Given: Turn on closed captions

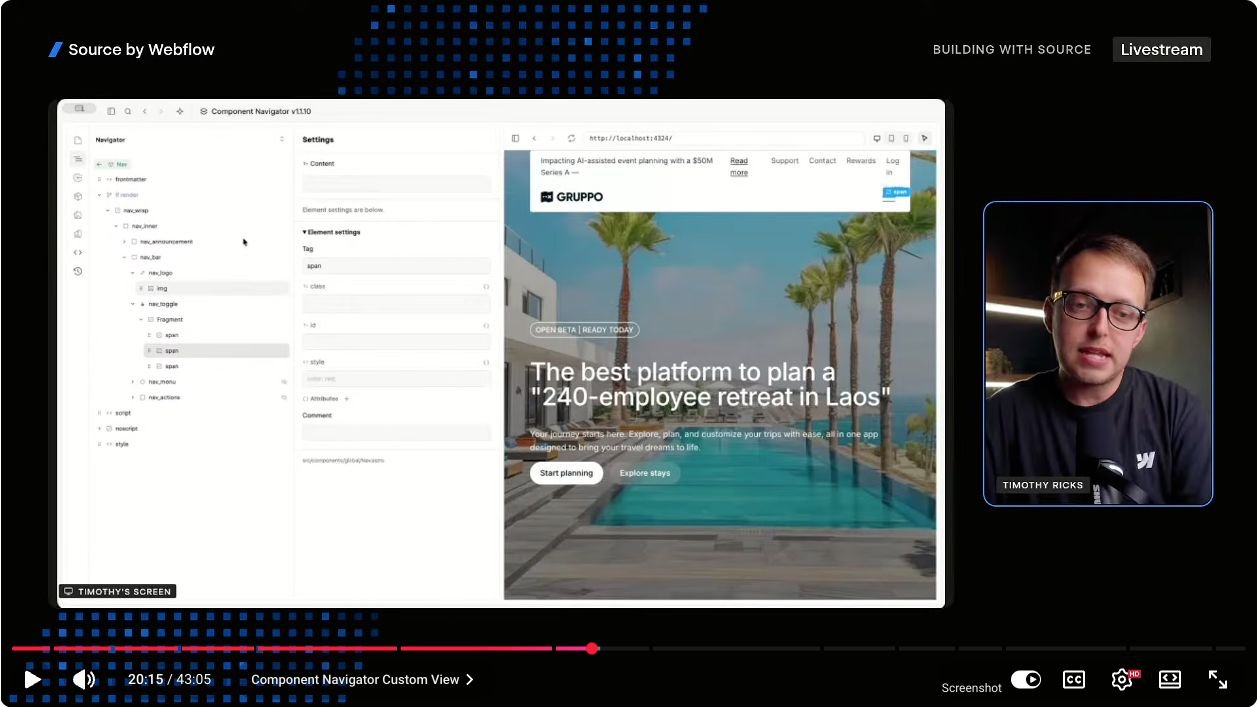Looking at the screenshot, I should 1073,680.
